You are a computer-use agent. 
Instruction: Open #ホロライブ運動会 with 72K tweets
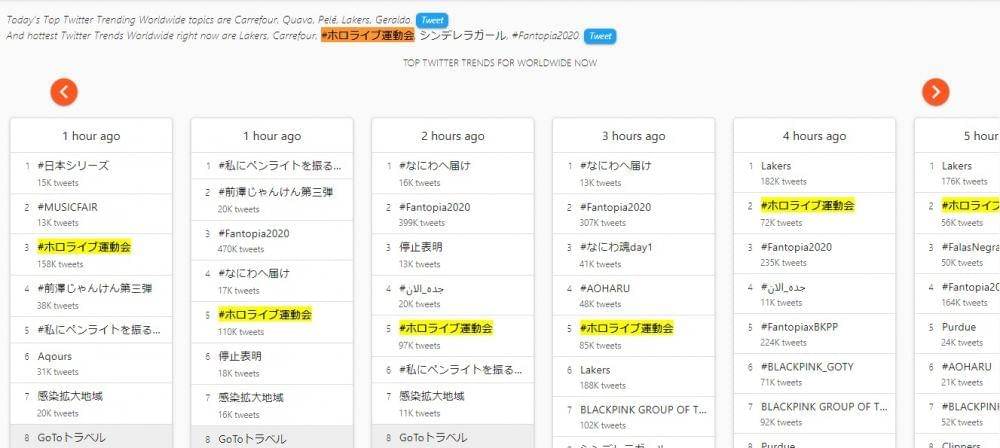[808, 206]
